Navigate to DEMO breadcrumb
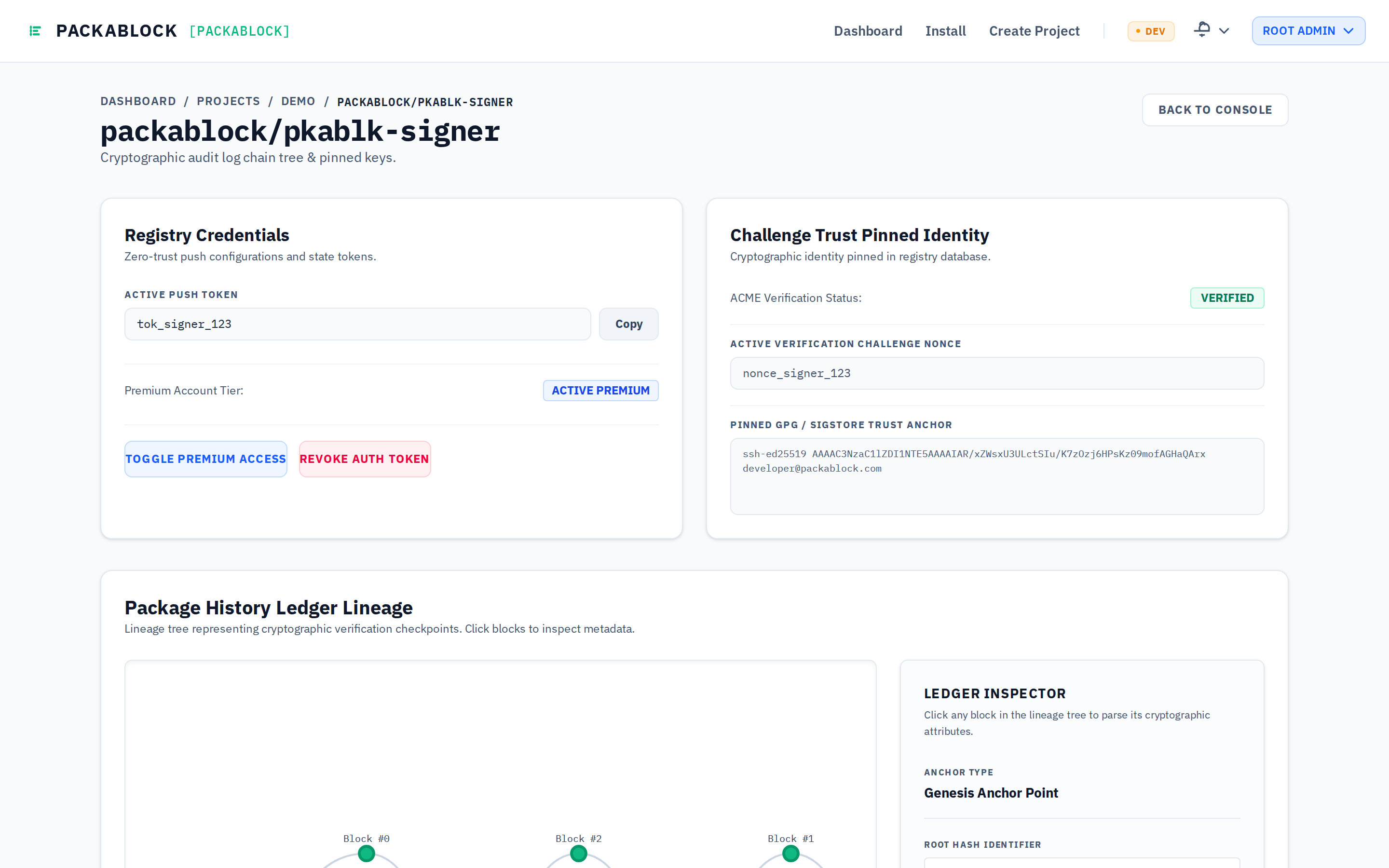This screenshot has height=868, width=1389. click(298, 101)
